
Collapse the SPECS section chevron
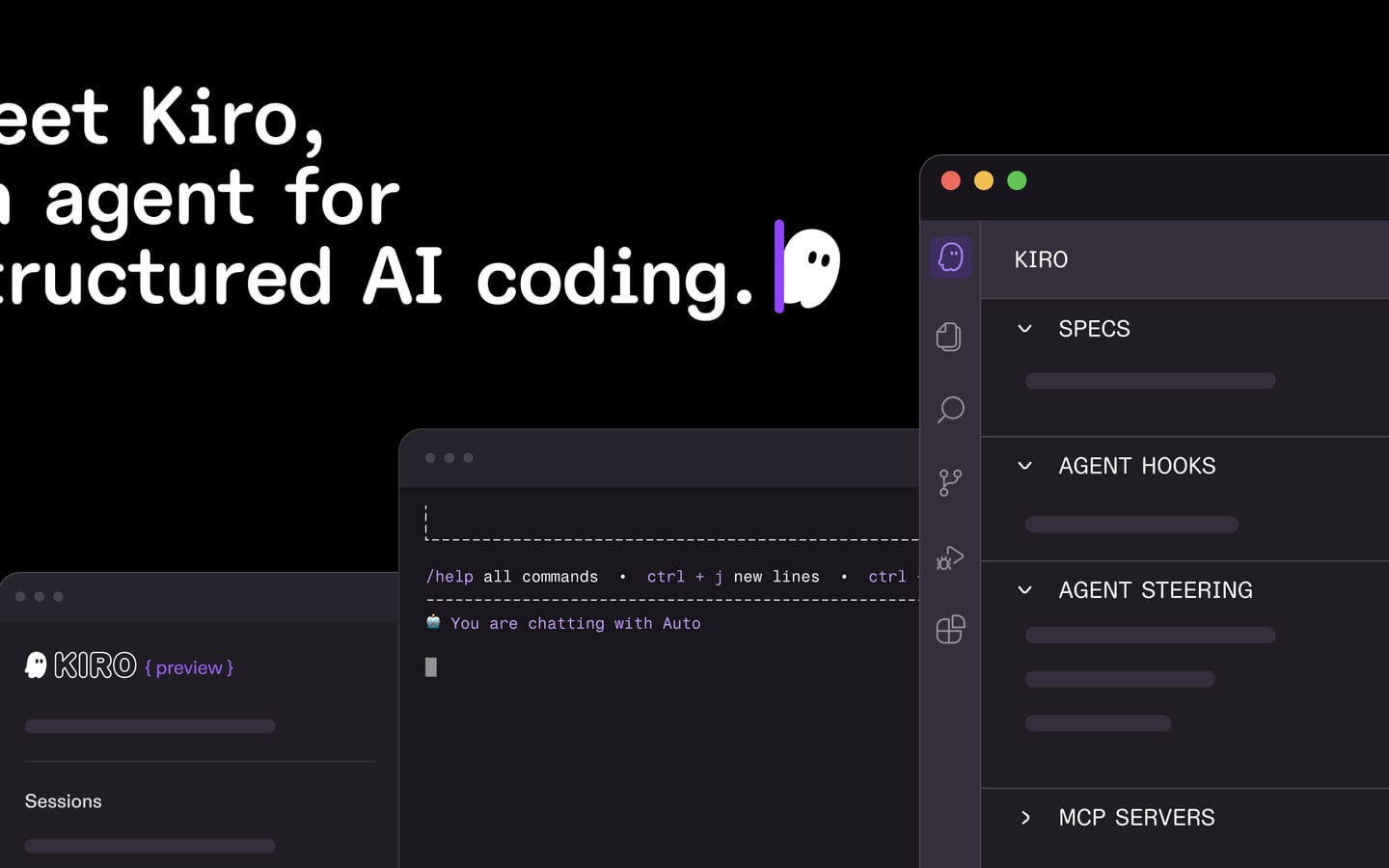click(x=1024, y=329)
